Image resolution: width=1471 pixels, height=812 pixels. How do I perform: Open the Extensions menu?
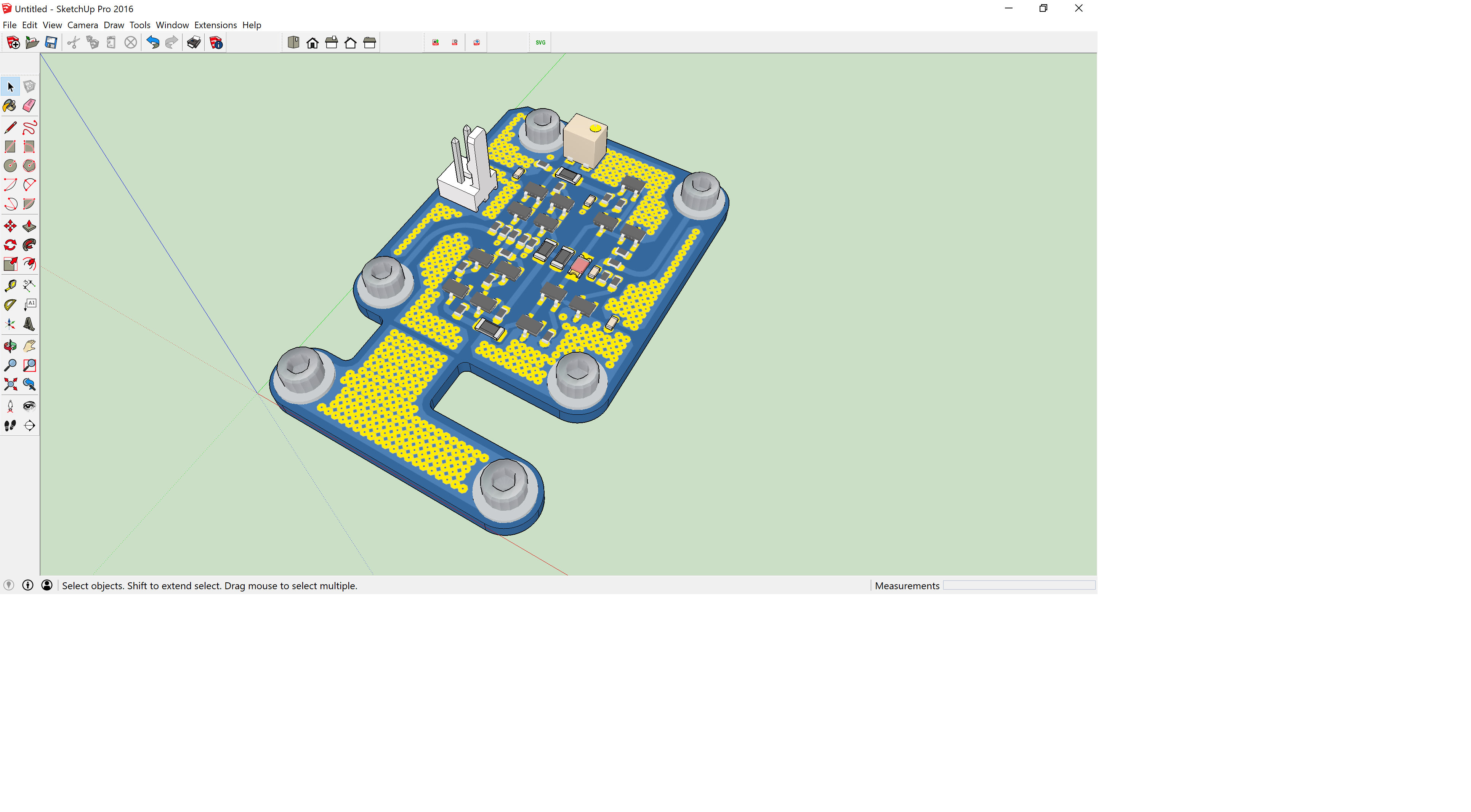point(215,25)
